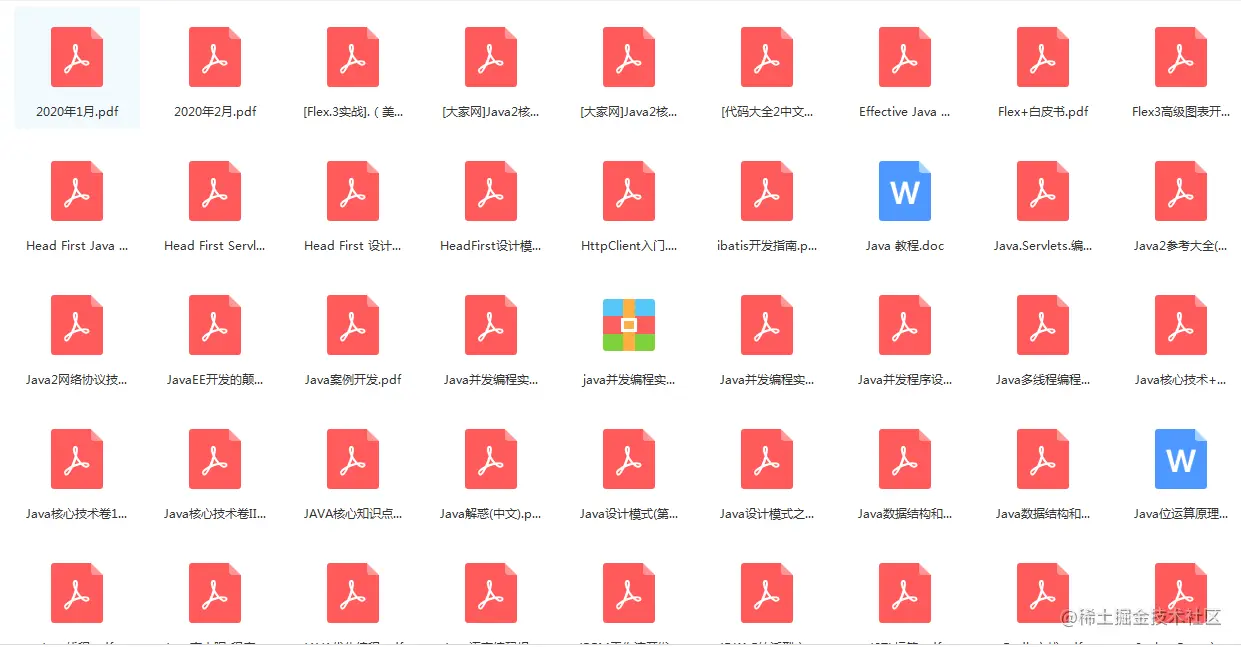Click the Head First Java PDF icon
1241x647 pixels.
[x=77, y=191]
